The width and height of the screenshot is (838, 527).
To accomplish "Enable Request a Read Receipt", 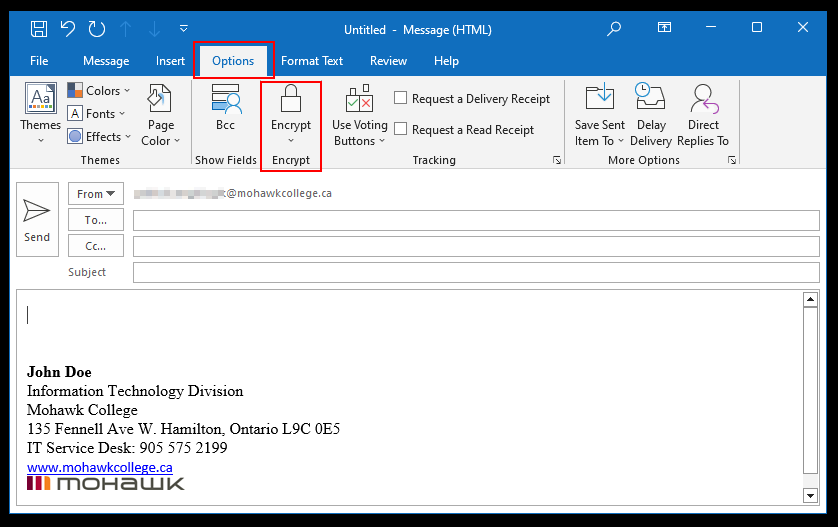I will pos(401,129).
